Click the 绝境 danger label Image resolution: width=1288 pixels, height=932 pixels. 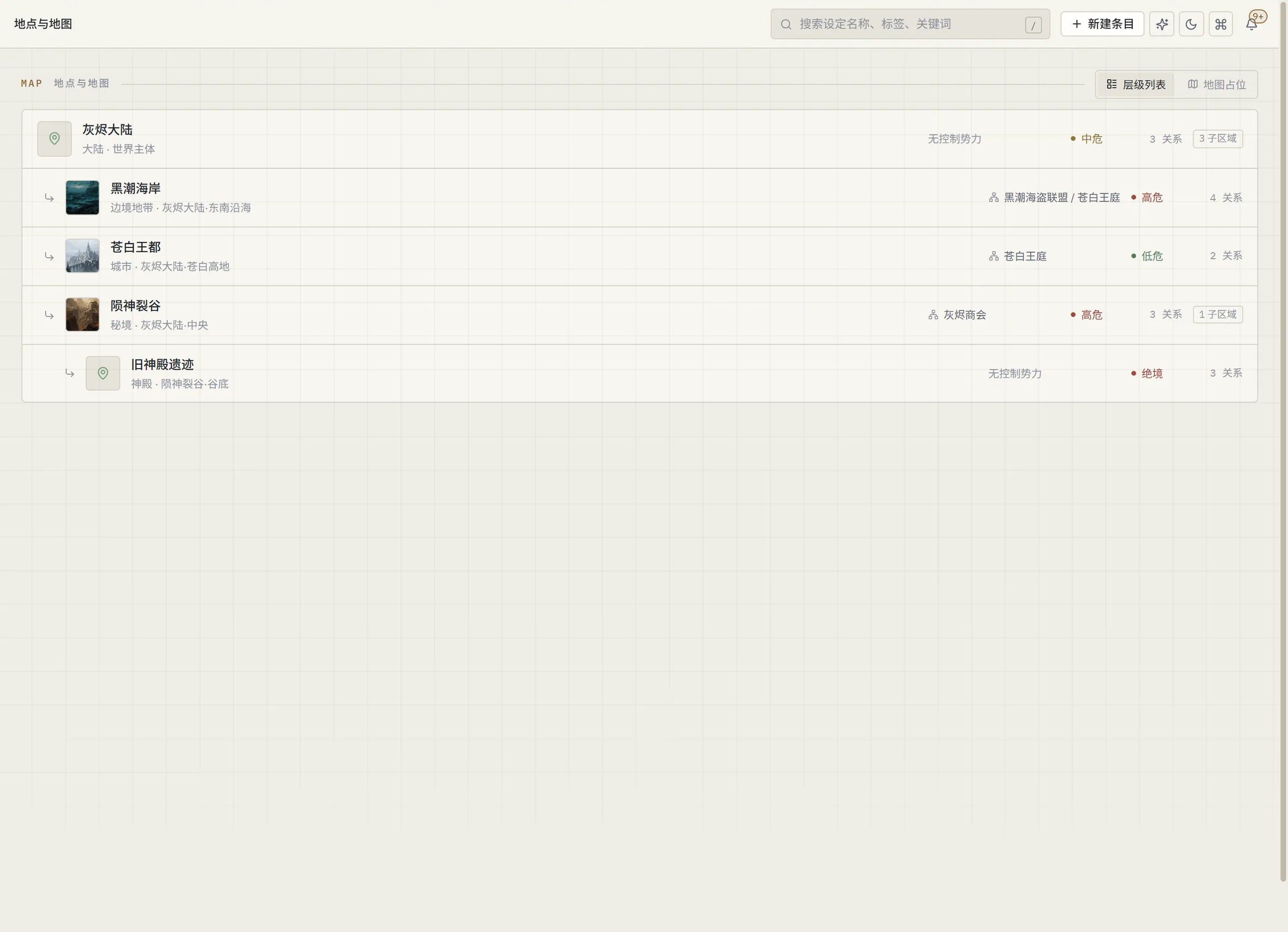click(1147, 373)
